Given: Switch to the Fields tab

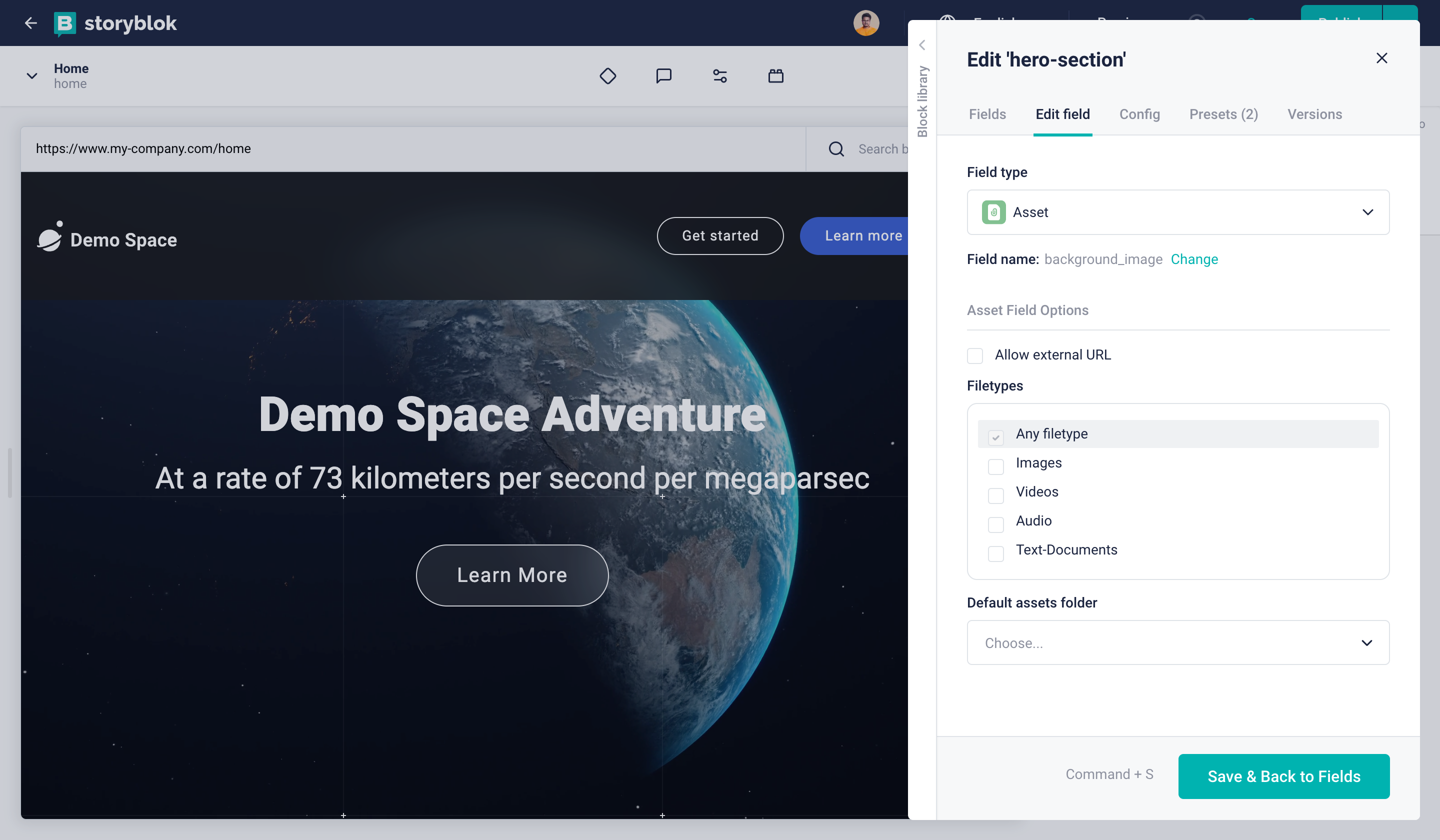Looking at the screenshot, I should 987,114.
